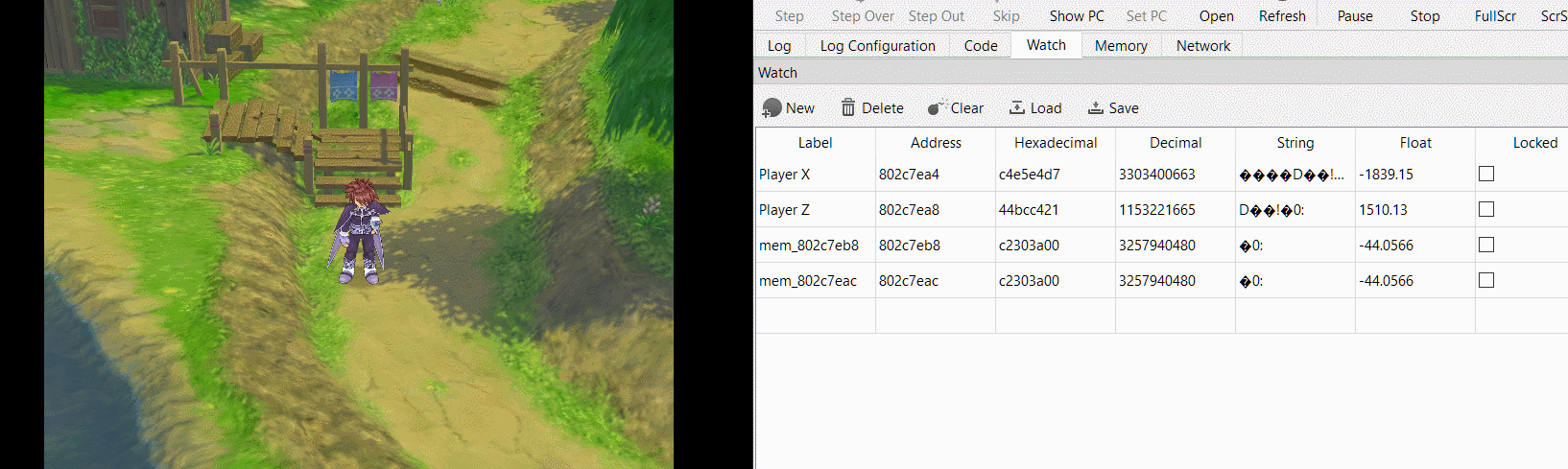Viewport: 1568px width, 469px height.
Task: Switch to the Network tab
Action: [1203, 46]
